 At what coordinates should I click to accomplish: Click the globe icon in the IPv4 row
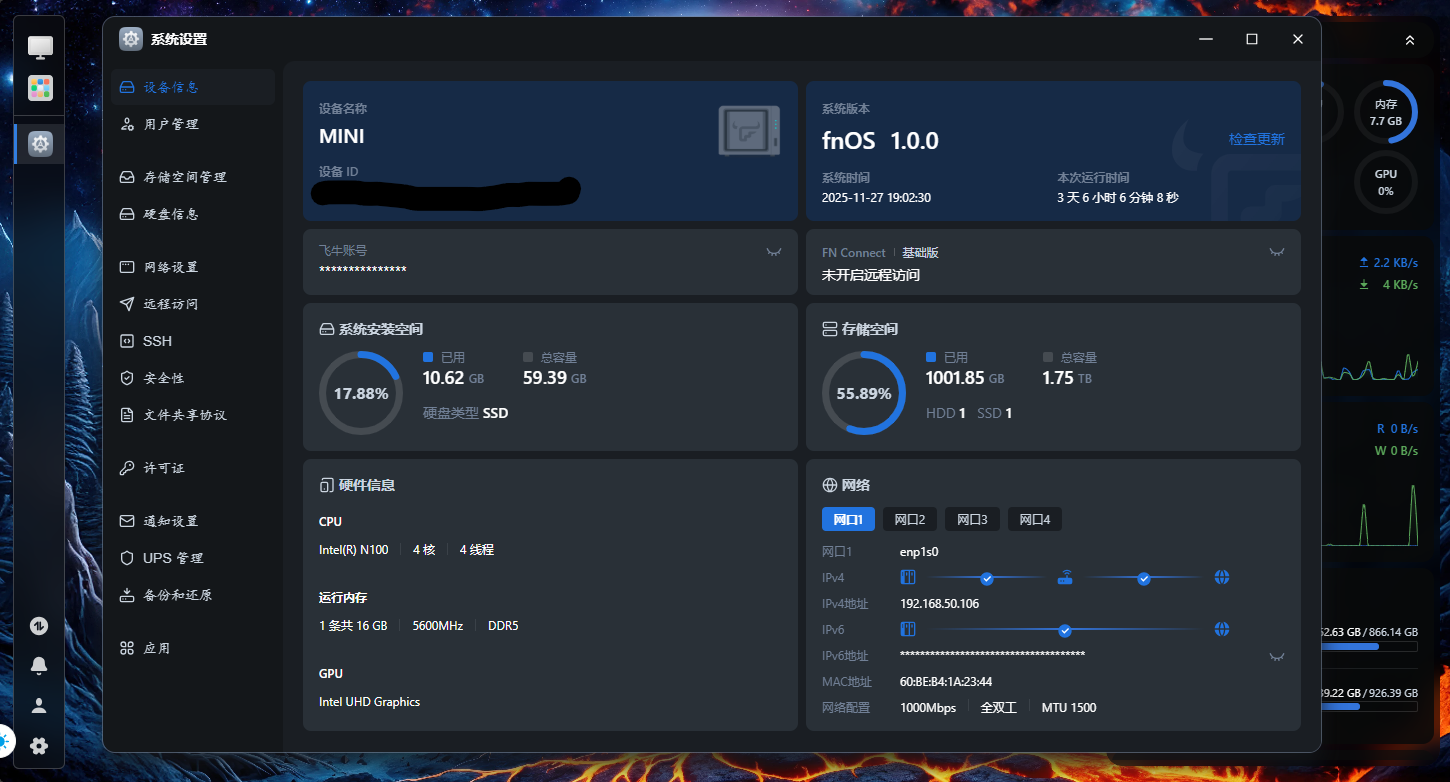point(1221,577)
